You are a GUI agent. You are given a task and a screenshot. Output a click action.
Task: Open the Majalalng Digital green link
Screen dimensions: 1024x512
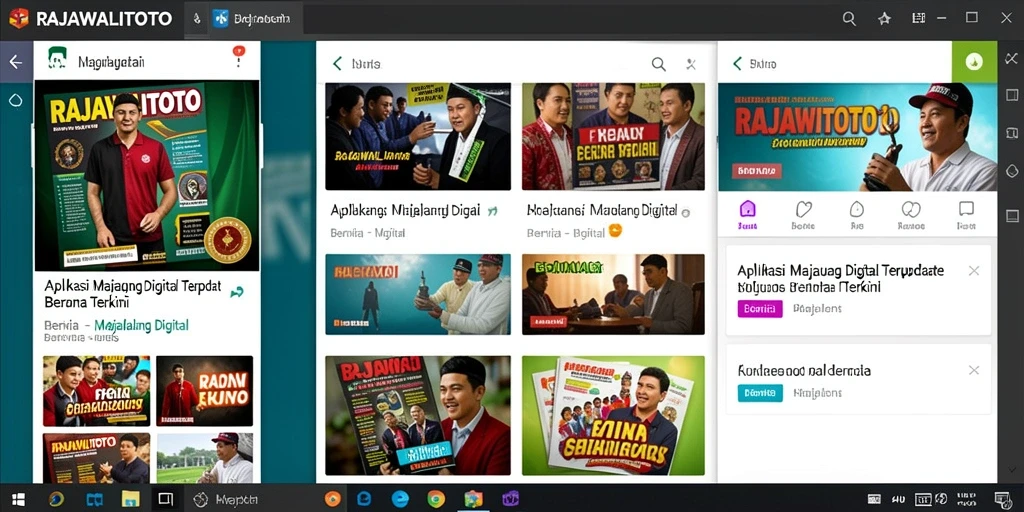pos(141,325)
